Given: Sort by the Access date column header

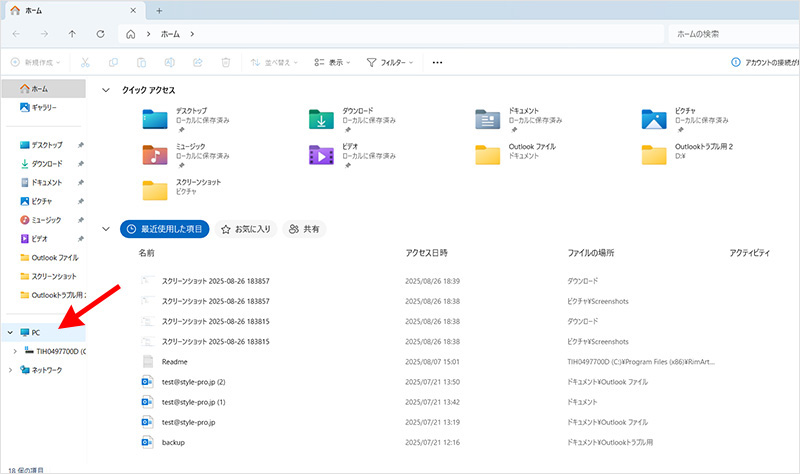Looking at the screenshot, I should click(x=427, y=253).
